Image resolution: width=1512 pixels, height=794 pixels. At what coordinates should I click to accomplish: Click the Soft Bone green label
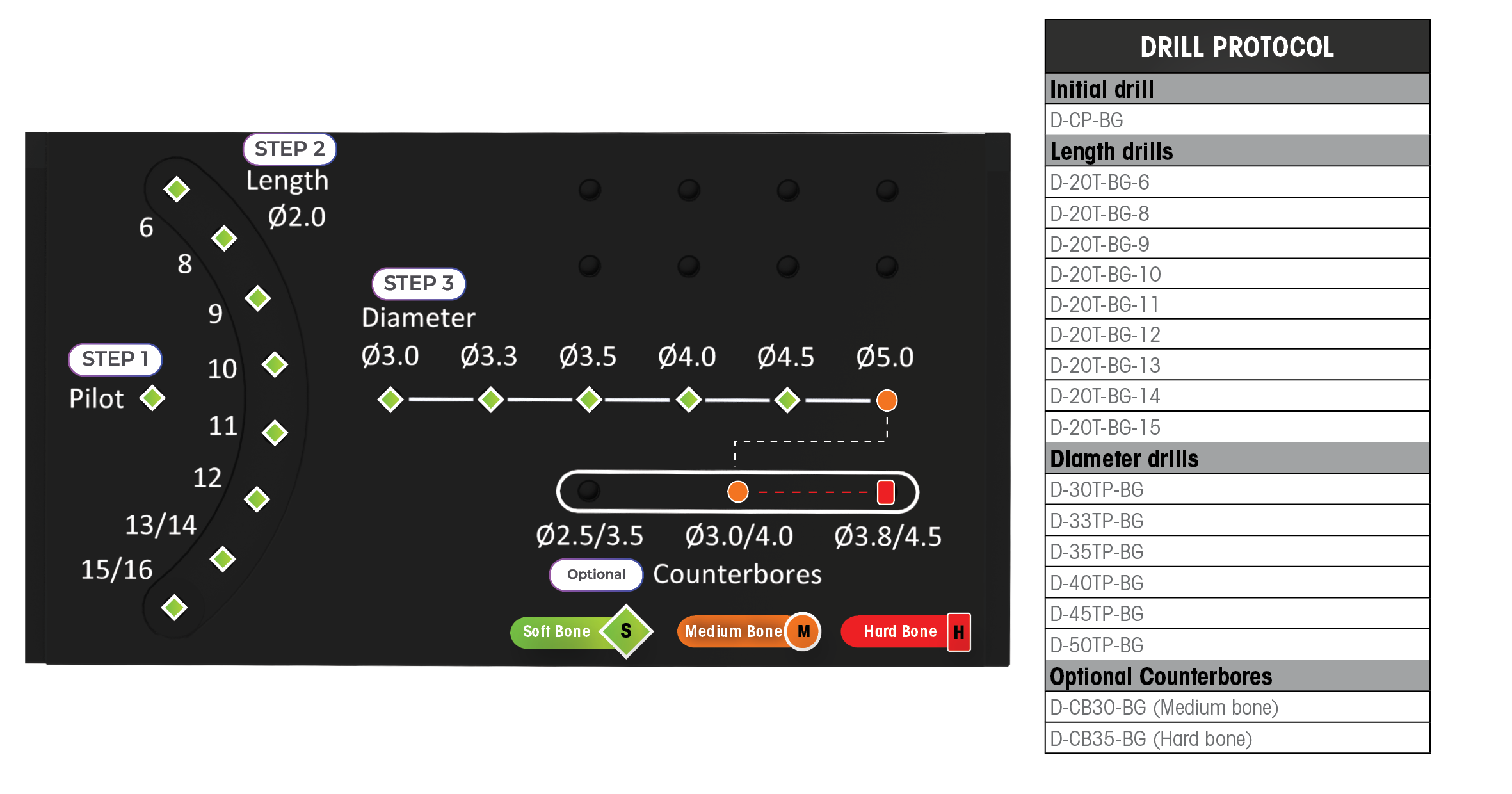[x=557, y=632]
